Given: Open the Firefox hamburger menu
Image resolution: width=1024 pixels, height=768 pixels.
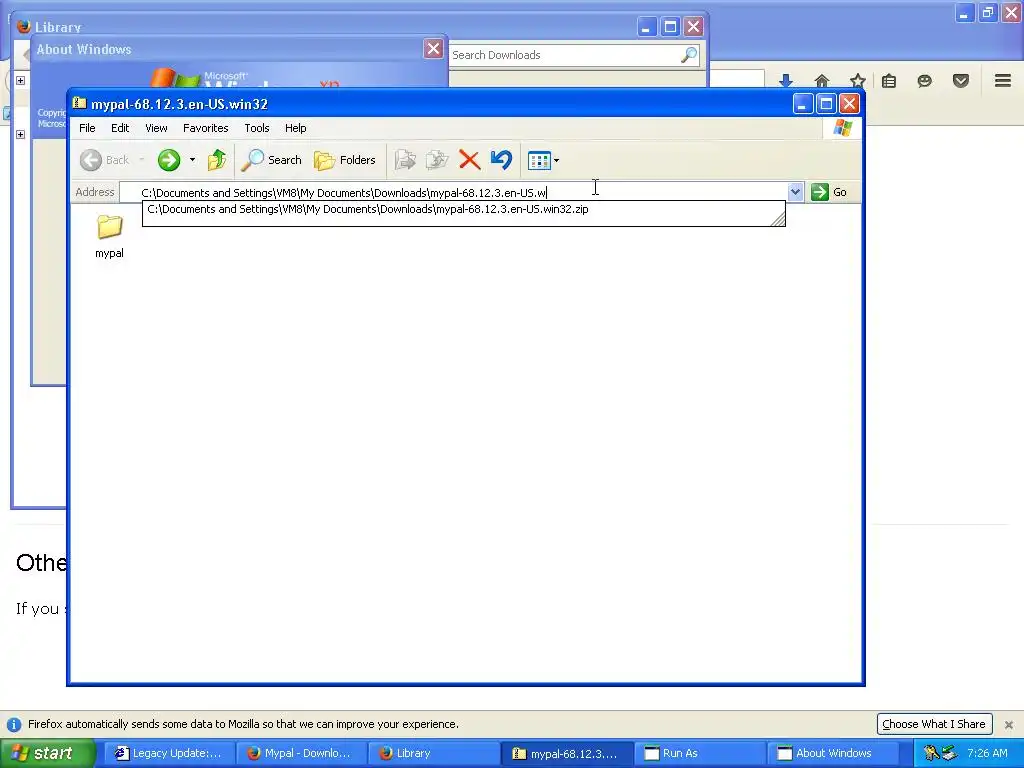Looking at the screenshot, I should click(1003, 80).
